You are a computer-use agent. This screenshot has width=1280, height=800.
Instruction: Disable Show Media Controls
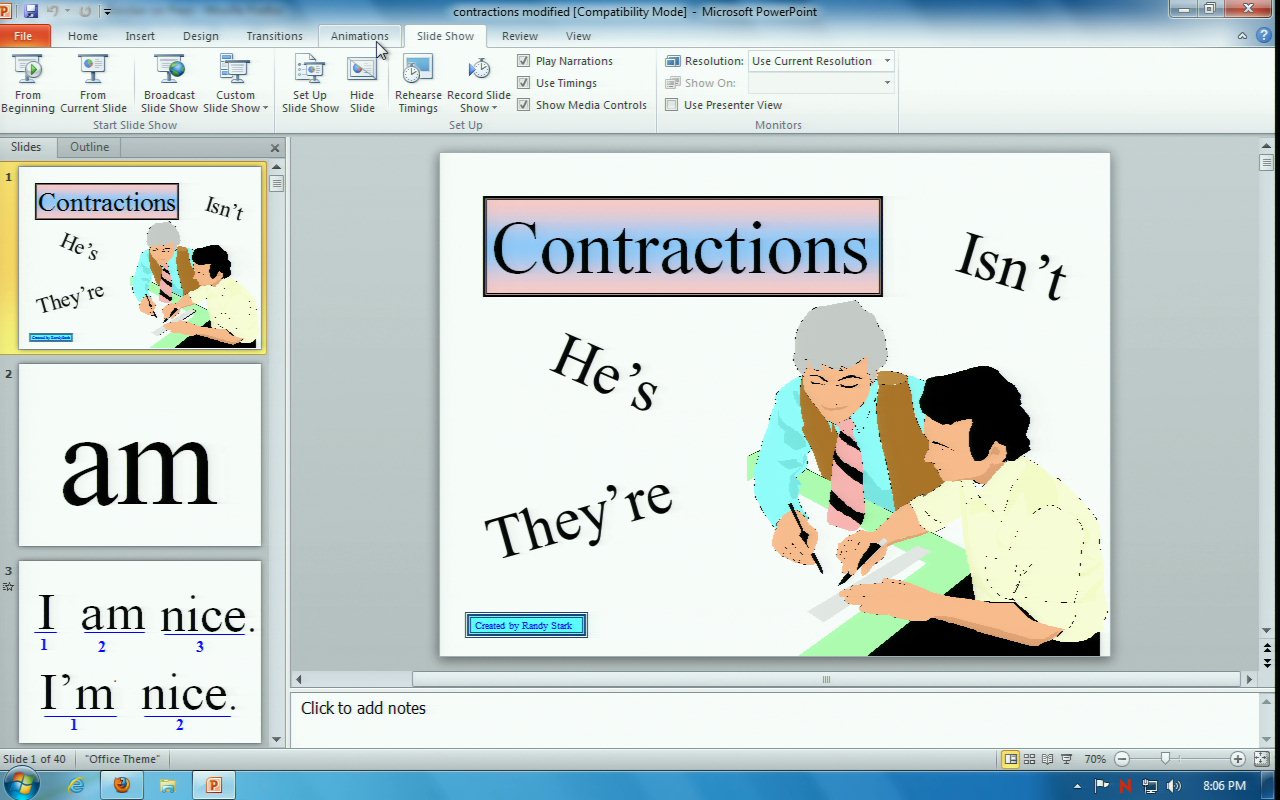point(524,105)
